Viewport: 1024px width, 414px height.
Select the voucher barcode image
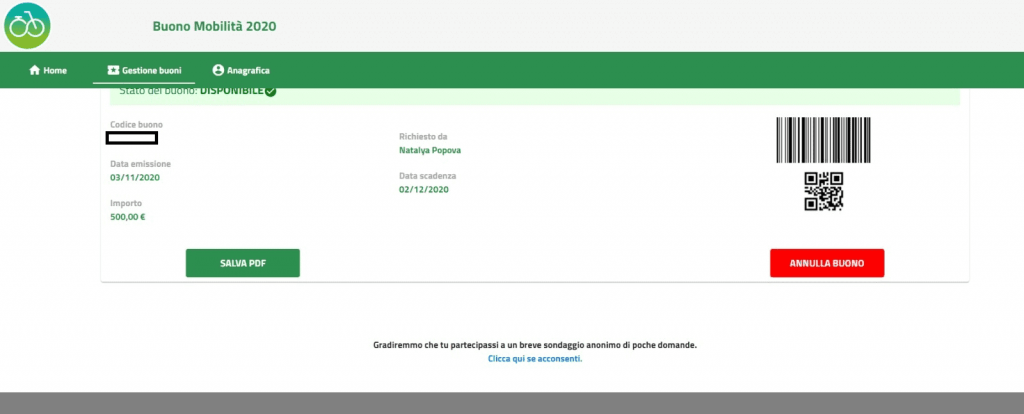click(823, 140)
